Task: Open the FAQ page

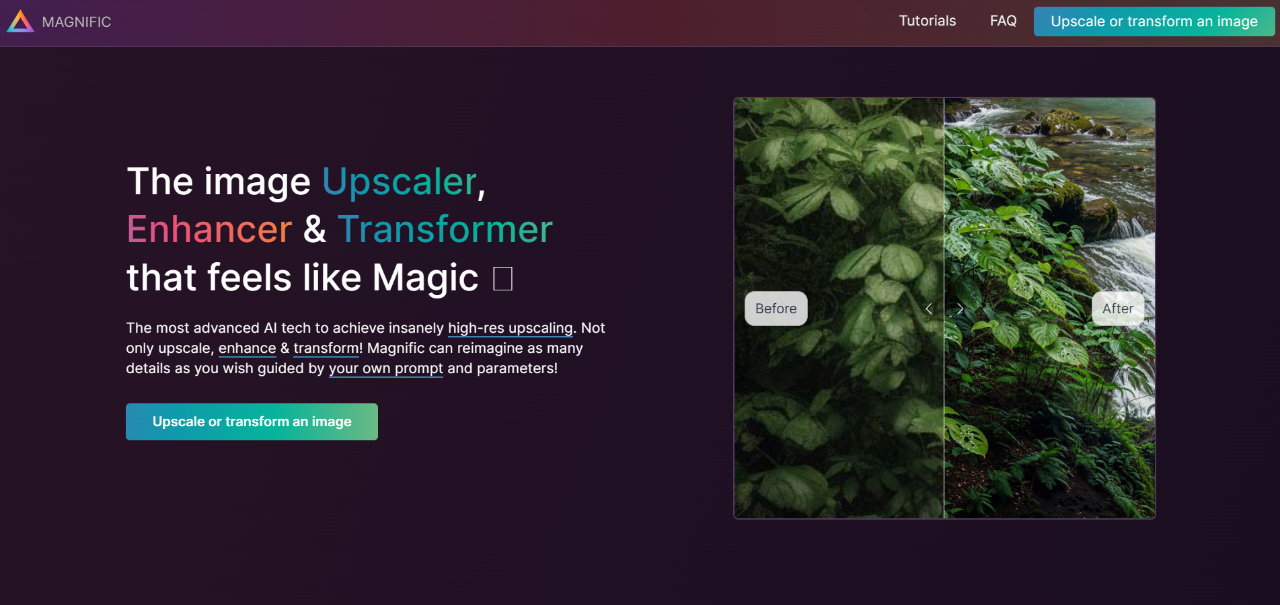Action: click(1003, 20)
